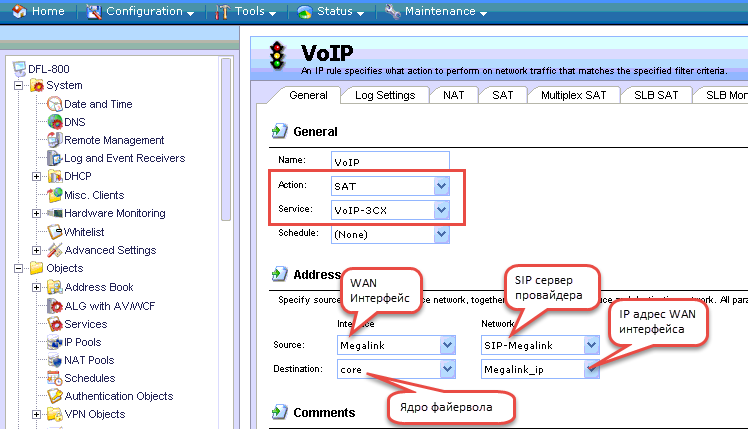This screenshot has width=748, height=429.
Task: Click the VoIP traffic light icon
Action: (277, 56)
